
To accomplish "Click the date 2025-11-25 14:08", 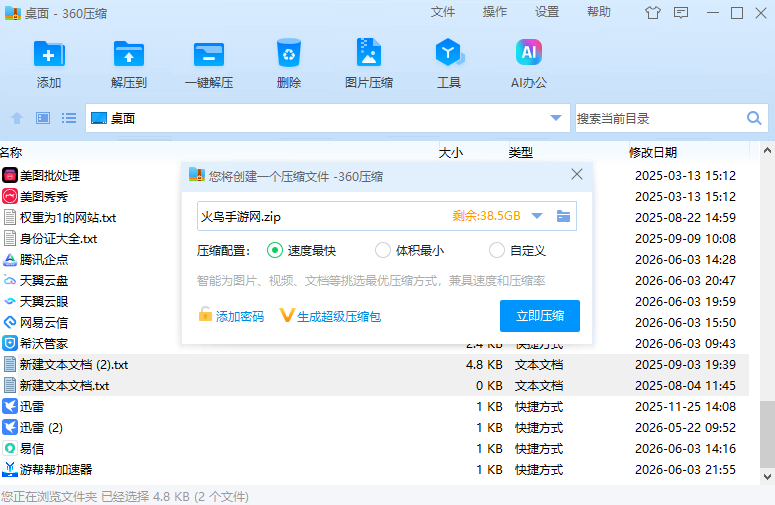I will (685, 407).
